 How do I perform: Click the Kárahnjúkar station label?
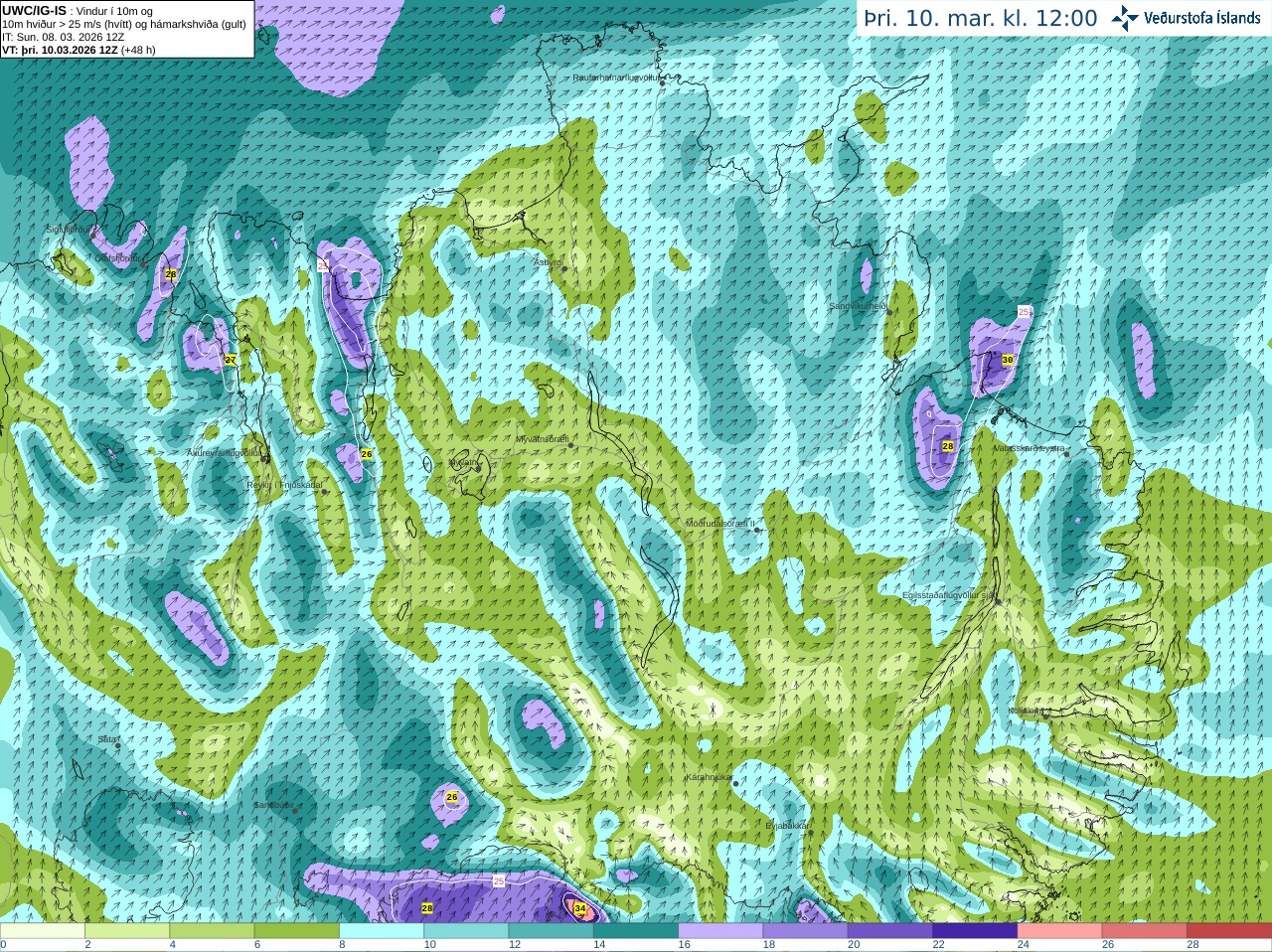tap(710, 777)
